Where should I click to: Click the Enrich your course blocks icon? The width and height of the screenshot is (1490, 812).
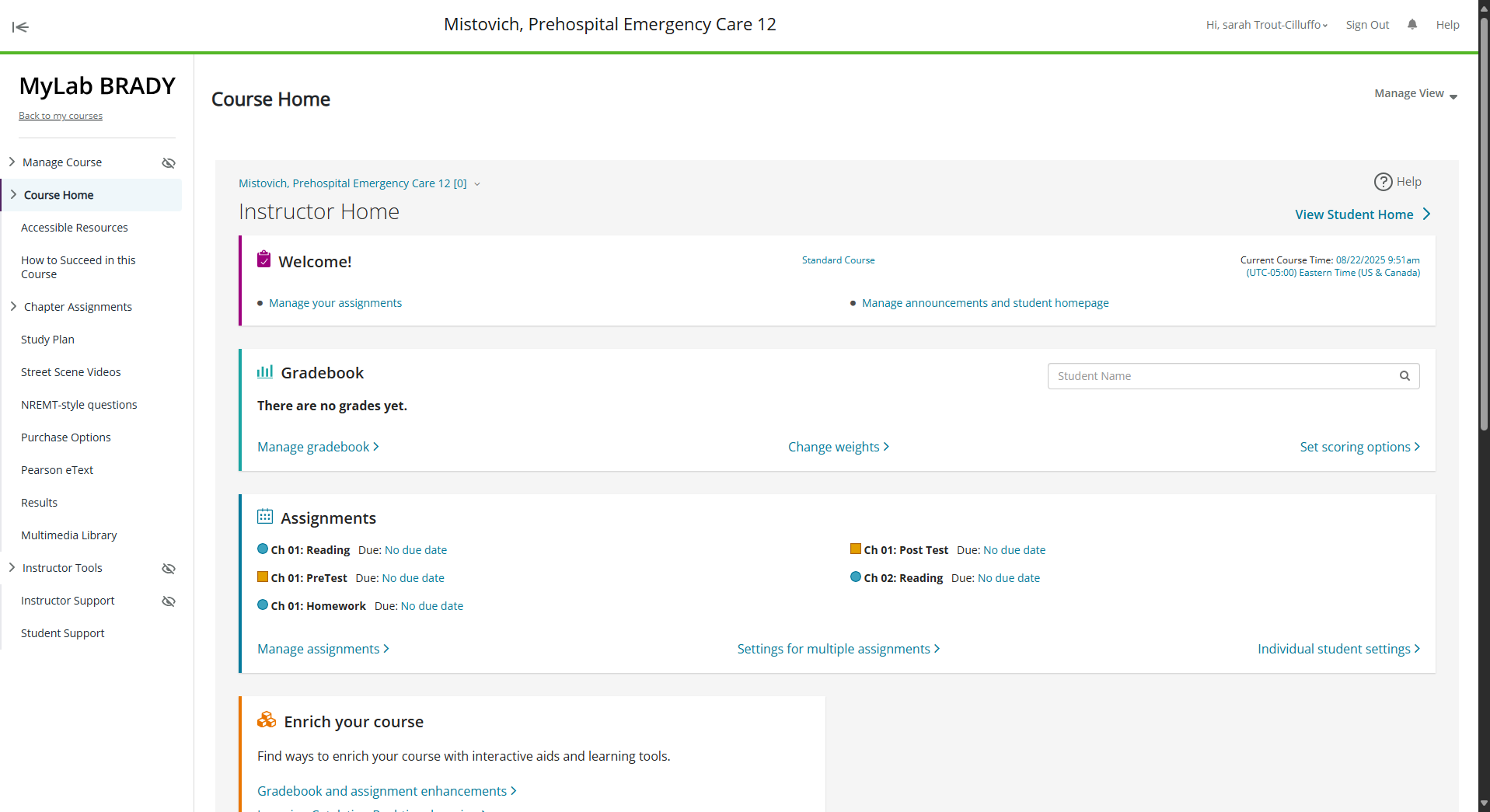point(267,720)
